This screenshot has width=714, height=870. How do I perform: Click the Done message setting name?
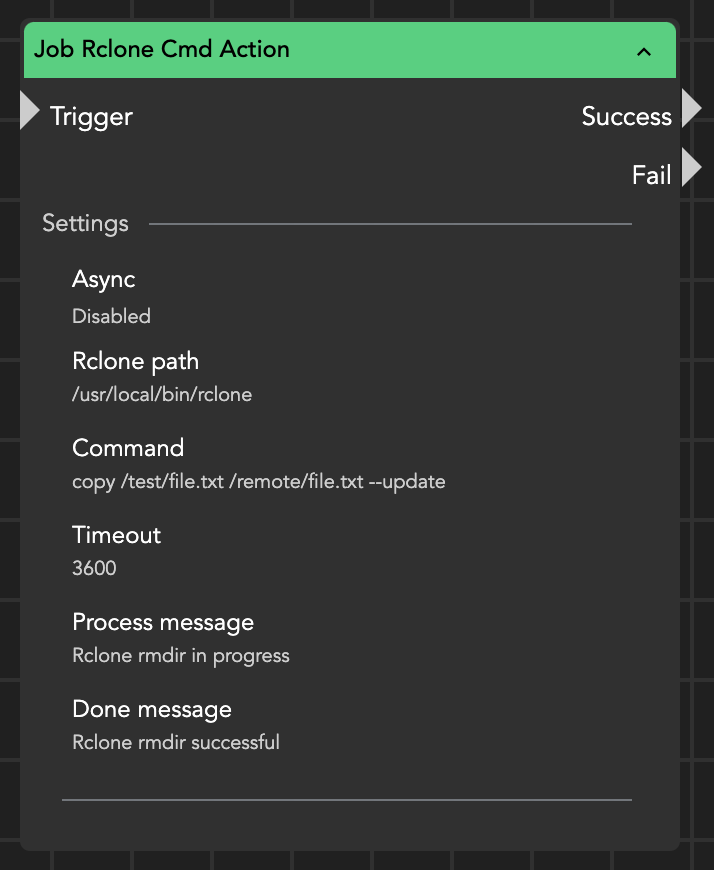click(x=151, y=709)
